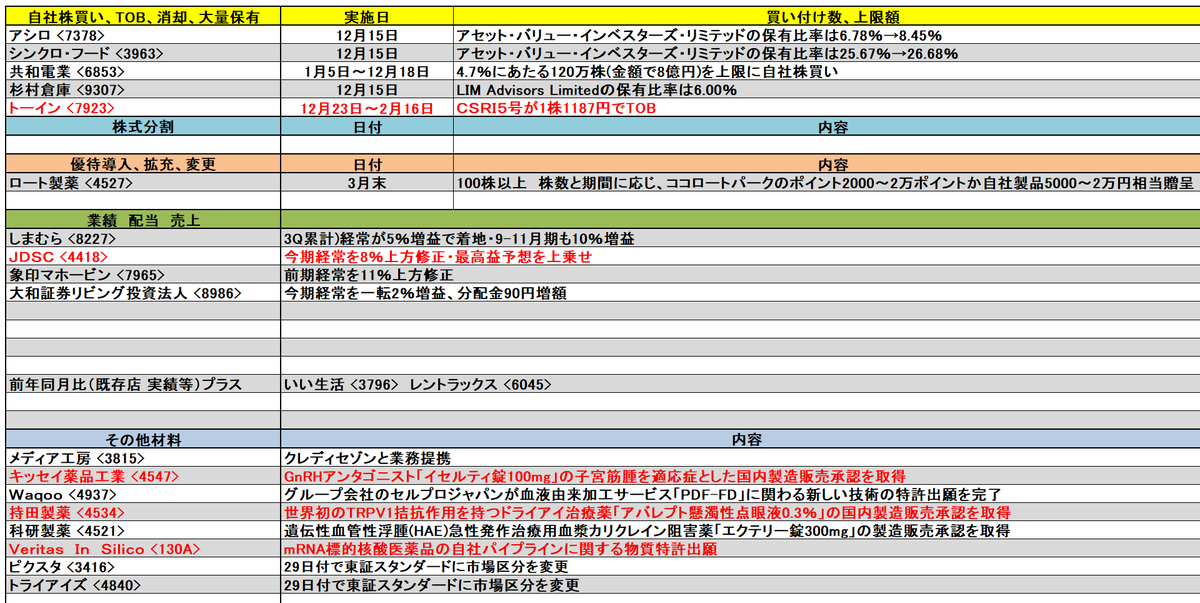1200x603 pixels.
Task: Select the cell 象印マホービン <7965>
Action: [x=143, y=275]
